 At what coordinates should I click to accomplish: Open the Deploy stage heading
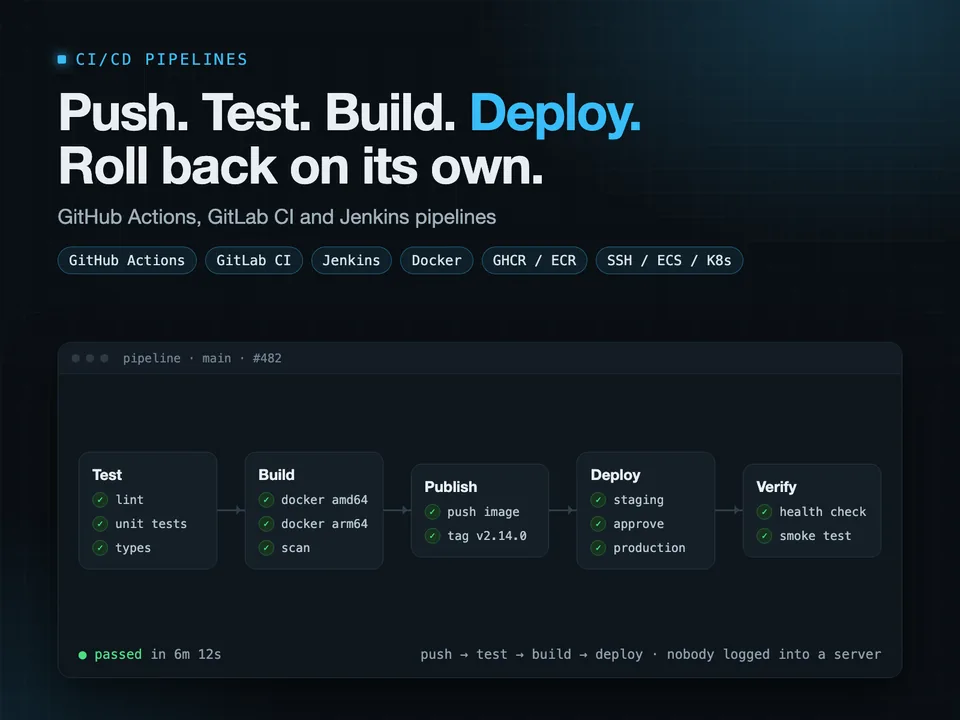click(615, 475)
